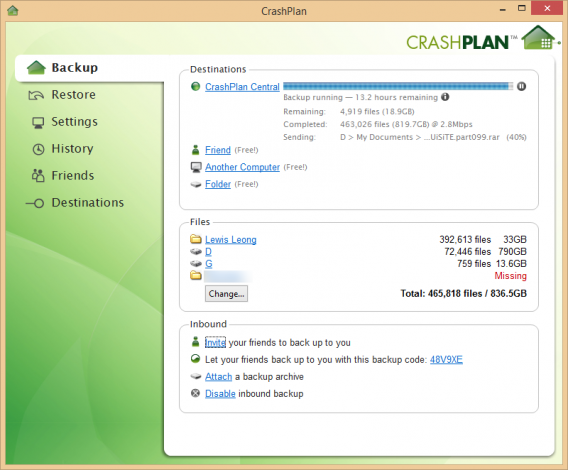The image size is (568, 470).
Task: Go to the History tab
Action: pos(72,149)
